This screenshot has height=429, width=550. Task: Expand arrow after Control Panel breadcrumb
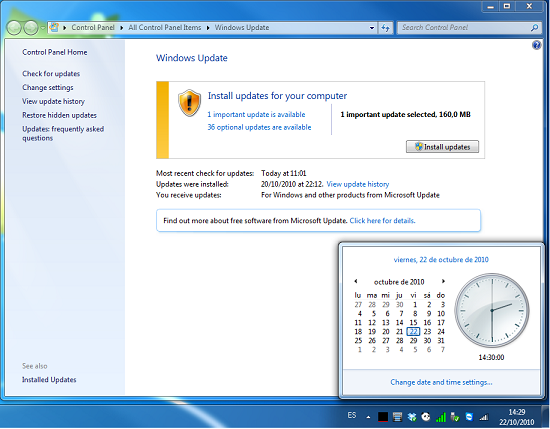[121, 28]
